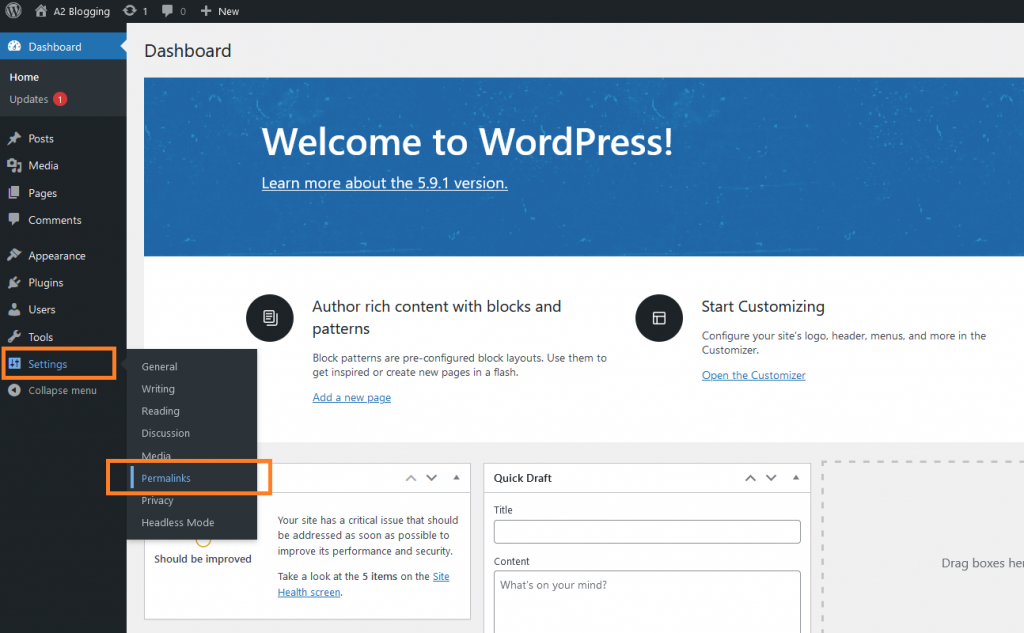
Task: Open Posts menu label
Action: pos(41,138)
